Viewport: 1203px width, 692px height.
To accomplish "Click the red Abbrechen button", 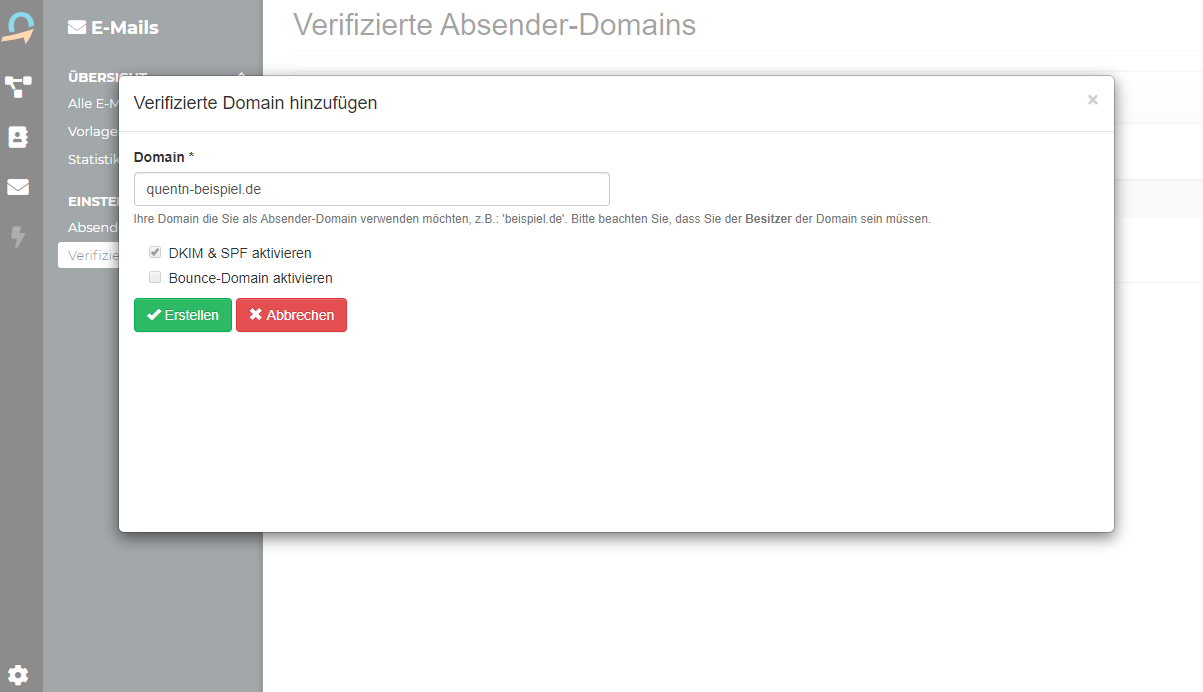I will pos(291,315).
